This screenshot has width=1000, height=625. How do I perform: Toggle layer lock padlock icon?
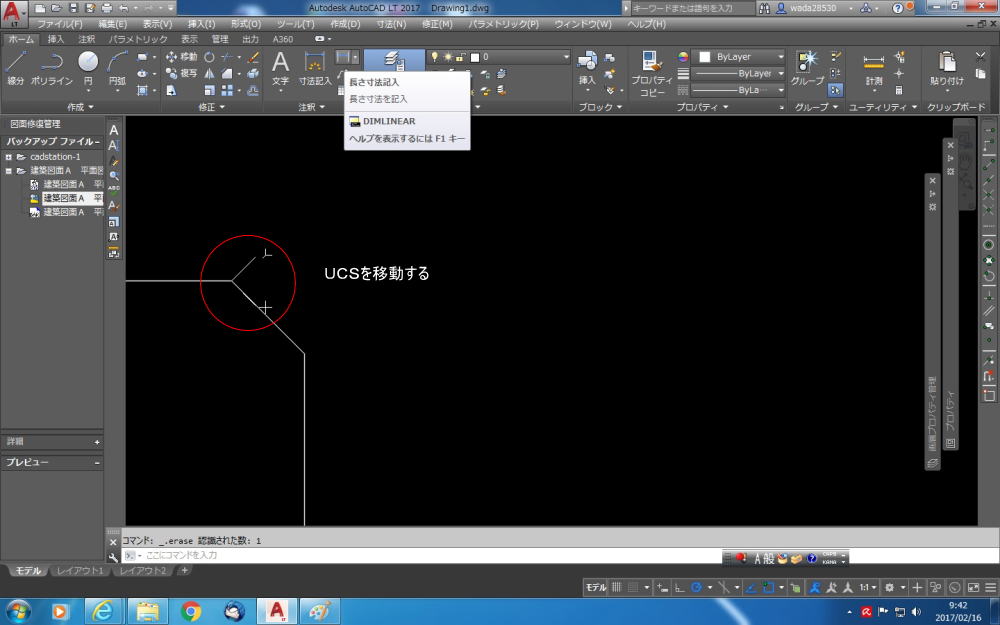click(x=460, y=57)
